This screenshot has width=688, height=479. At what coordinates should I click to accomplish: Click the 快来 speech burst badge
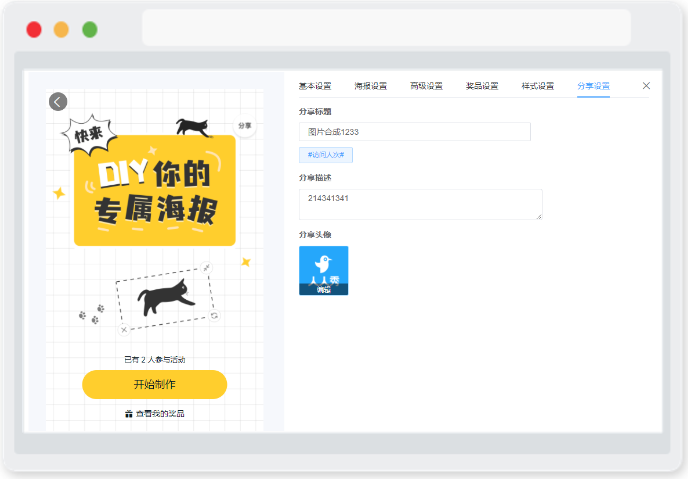(89, 135)
